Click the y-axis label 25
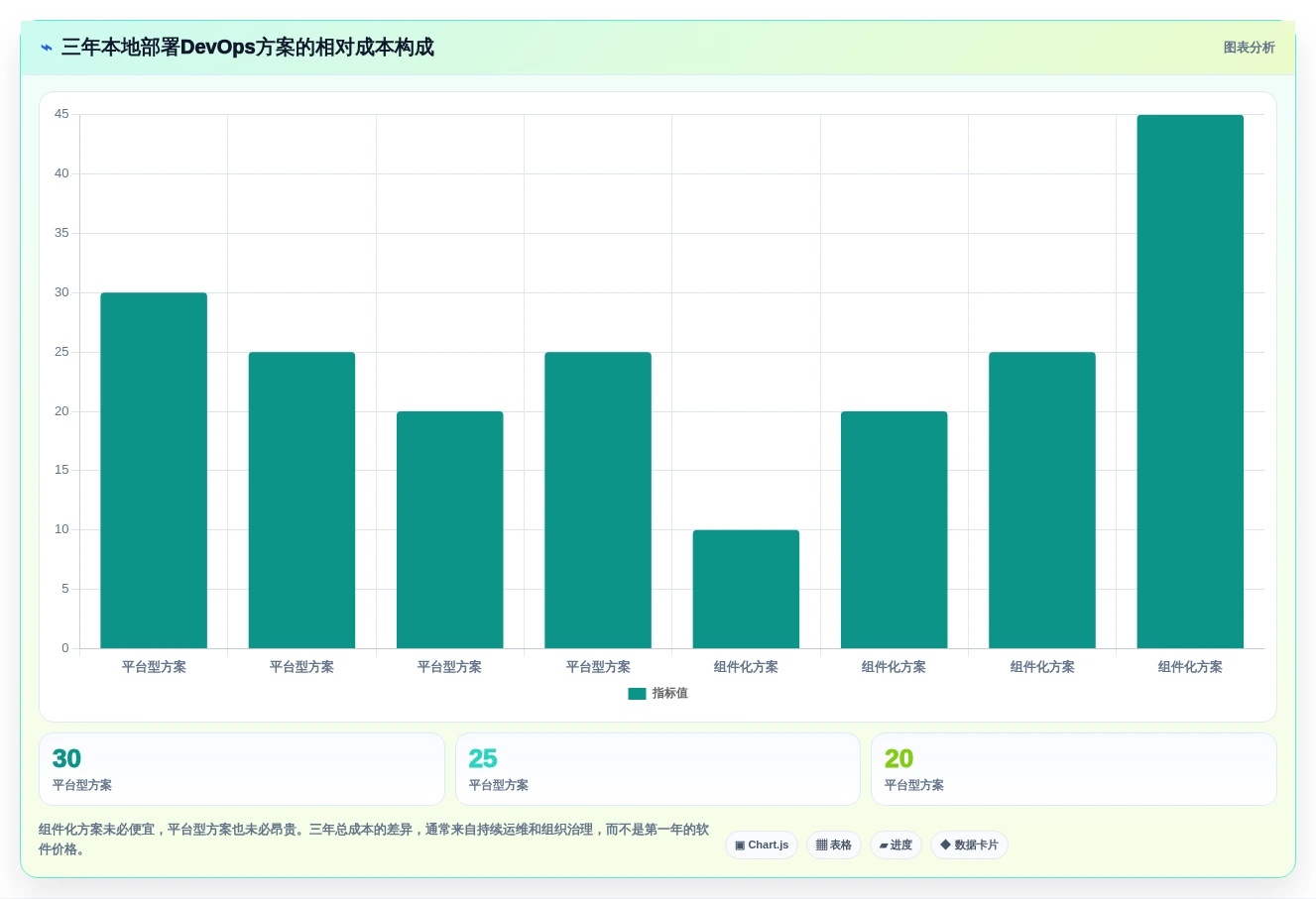 pyautogui.click(x=61, y=352)
